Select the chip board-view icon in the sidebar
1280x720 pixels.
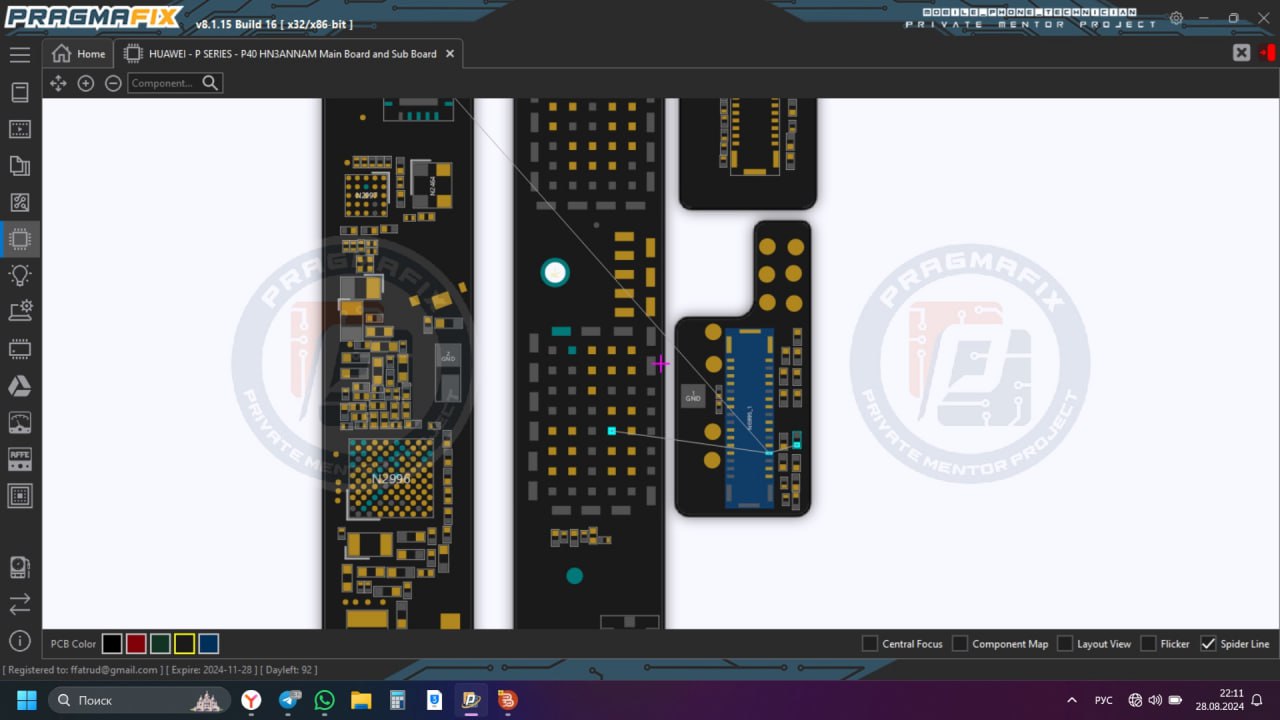pos(19,239)
